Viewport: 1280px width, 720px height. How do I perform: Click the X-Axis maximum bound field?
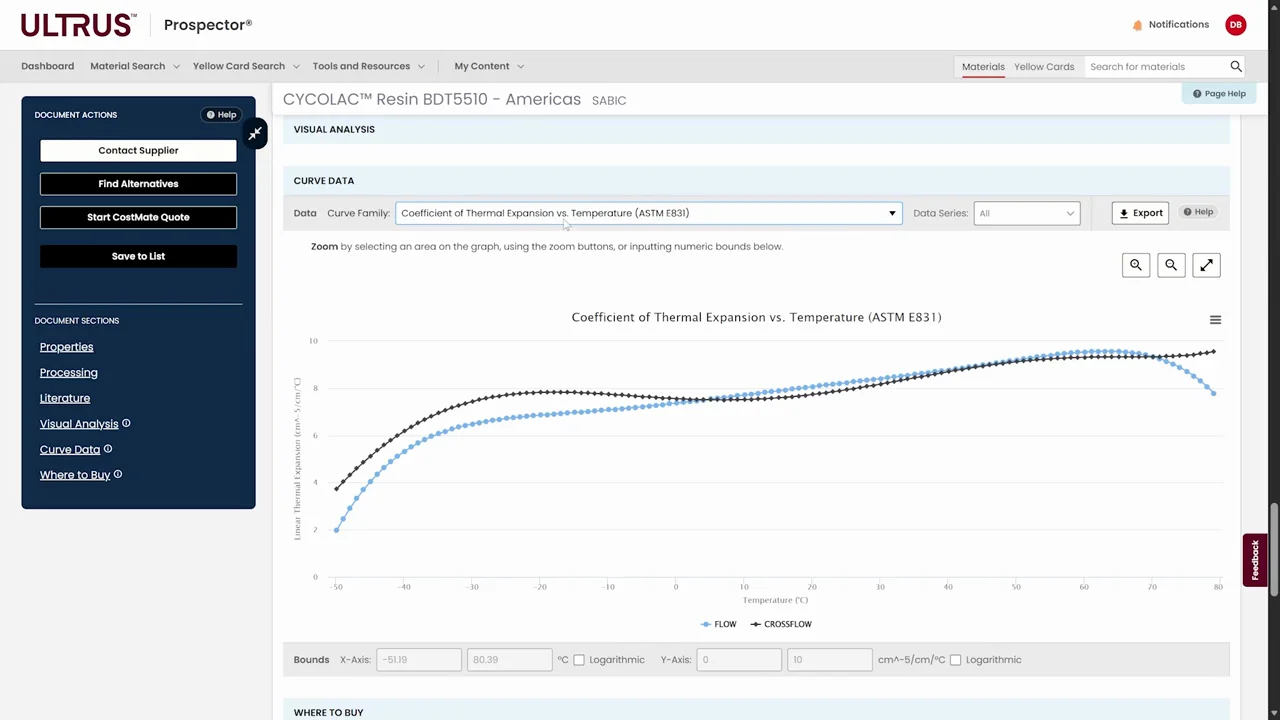coord(509,660)
